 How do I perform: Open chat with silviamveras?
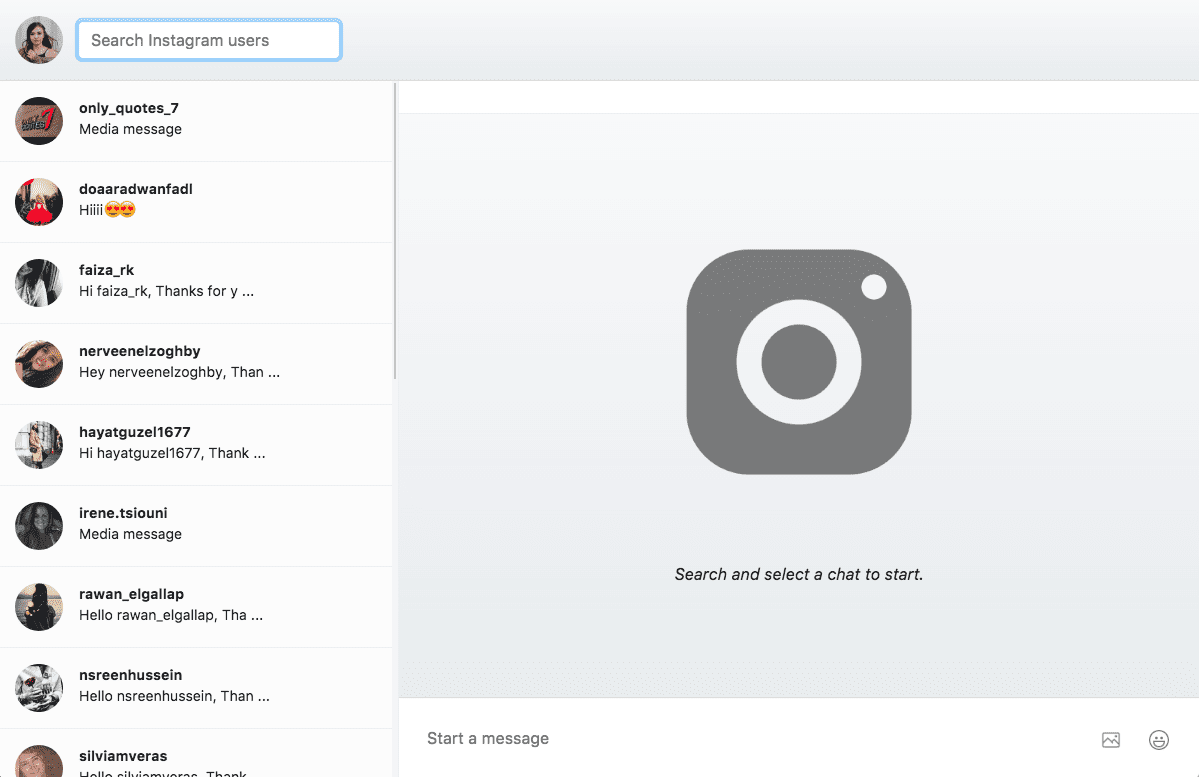click(x=196, y=753)
